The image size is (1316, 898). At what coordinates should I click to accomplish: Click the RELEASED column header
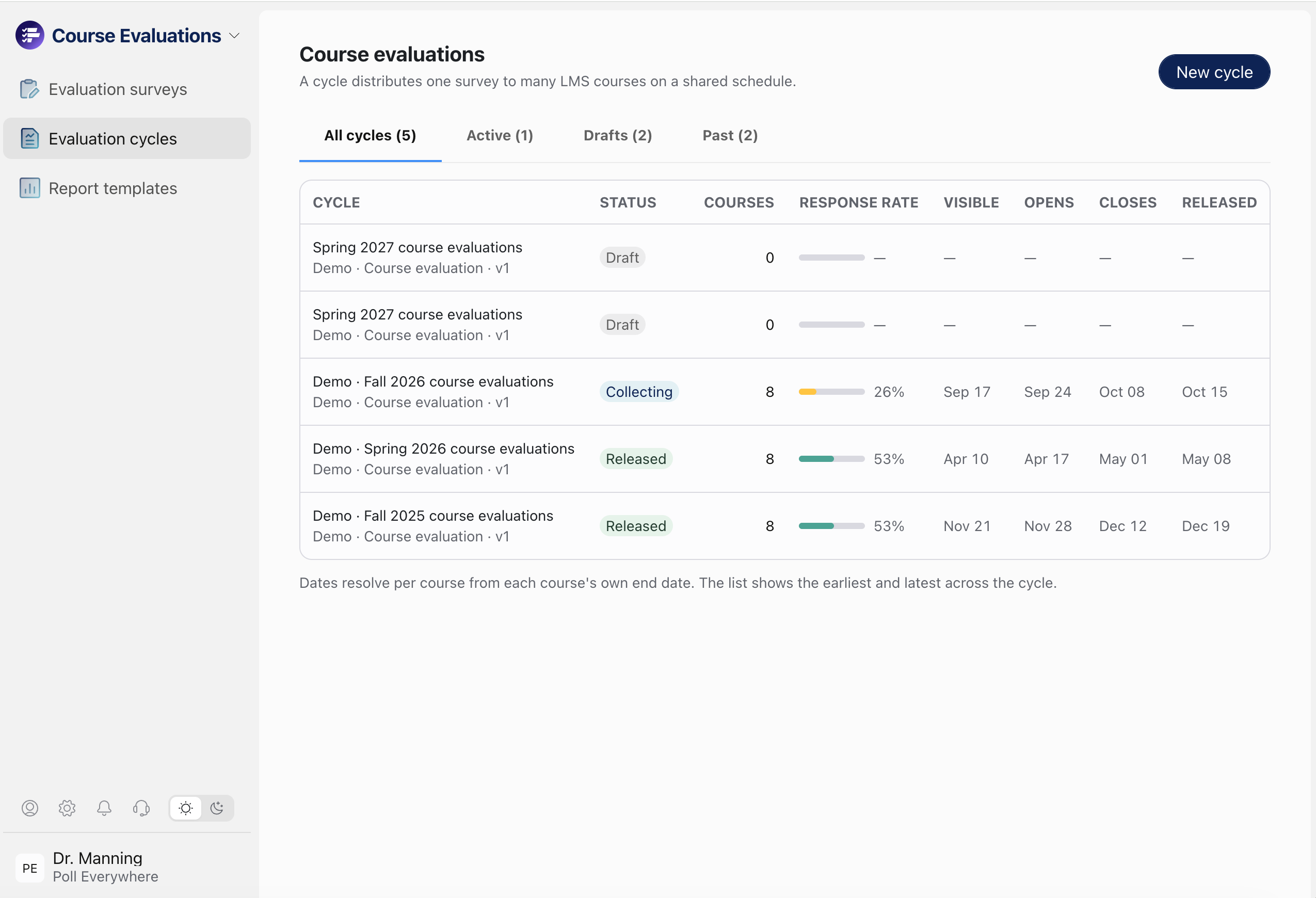[1219, 203]
